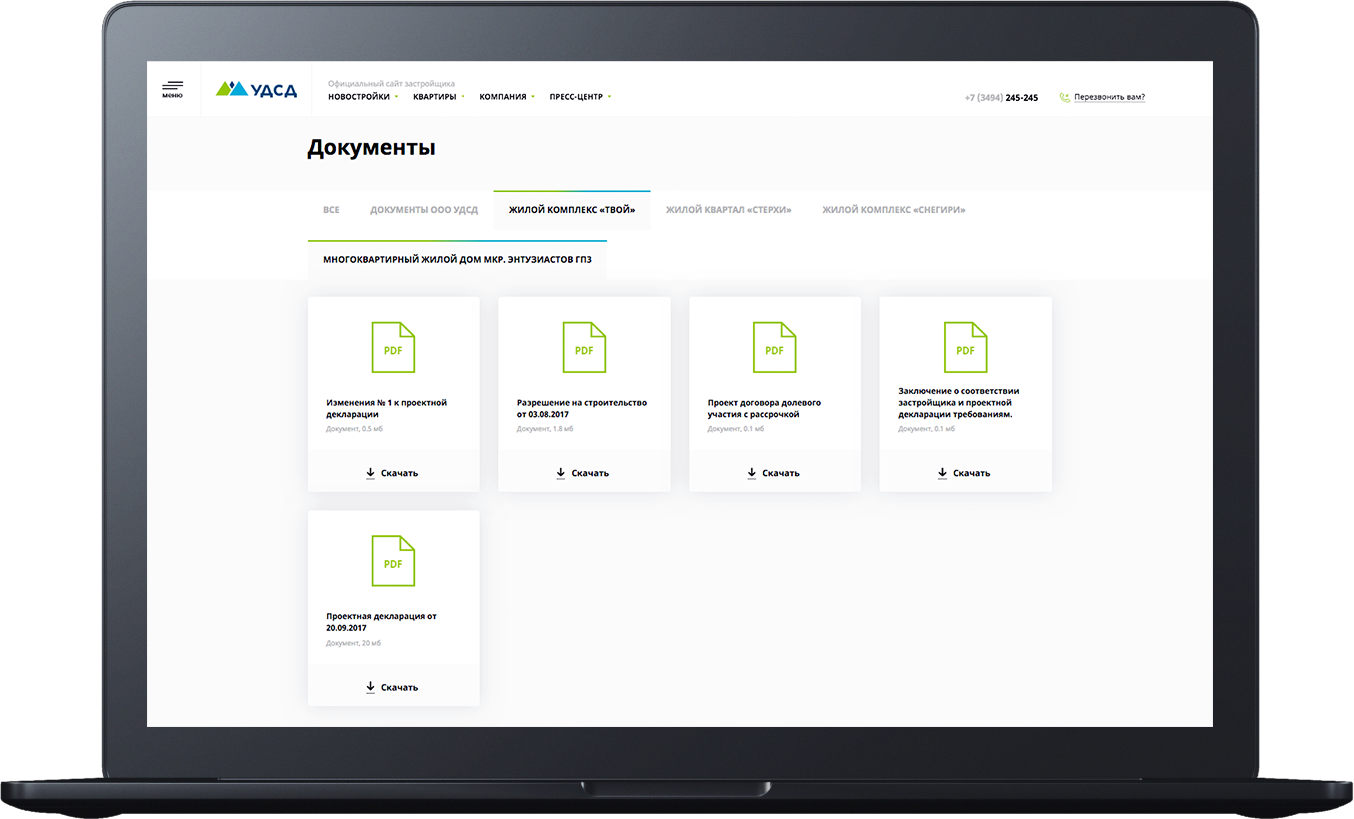Click Официальный сайт застройщика caption
Viewport: 1354px width, 819px height.
pos(391,84)
